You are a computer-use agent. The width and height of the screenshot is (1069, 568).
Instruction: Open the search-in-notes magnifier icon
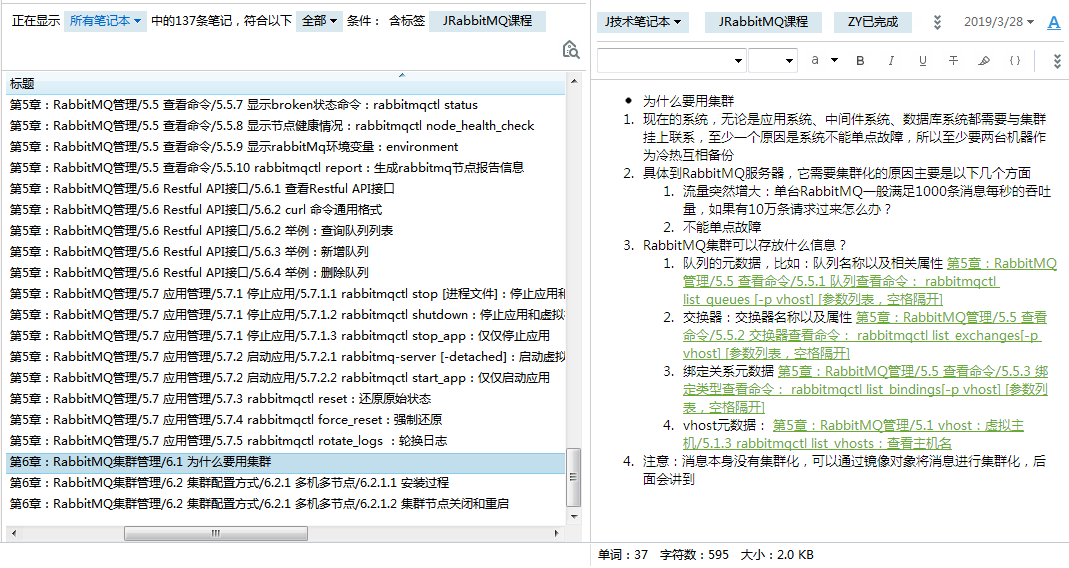[571, 49]
